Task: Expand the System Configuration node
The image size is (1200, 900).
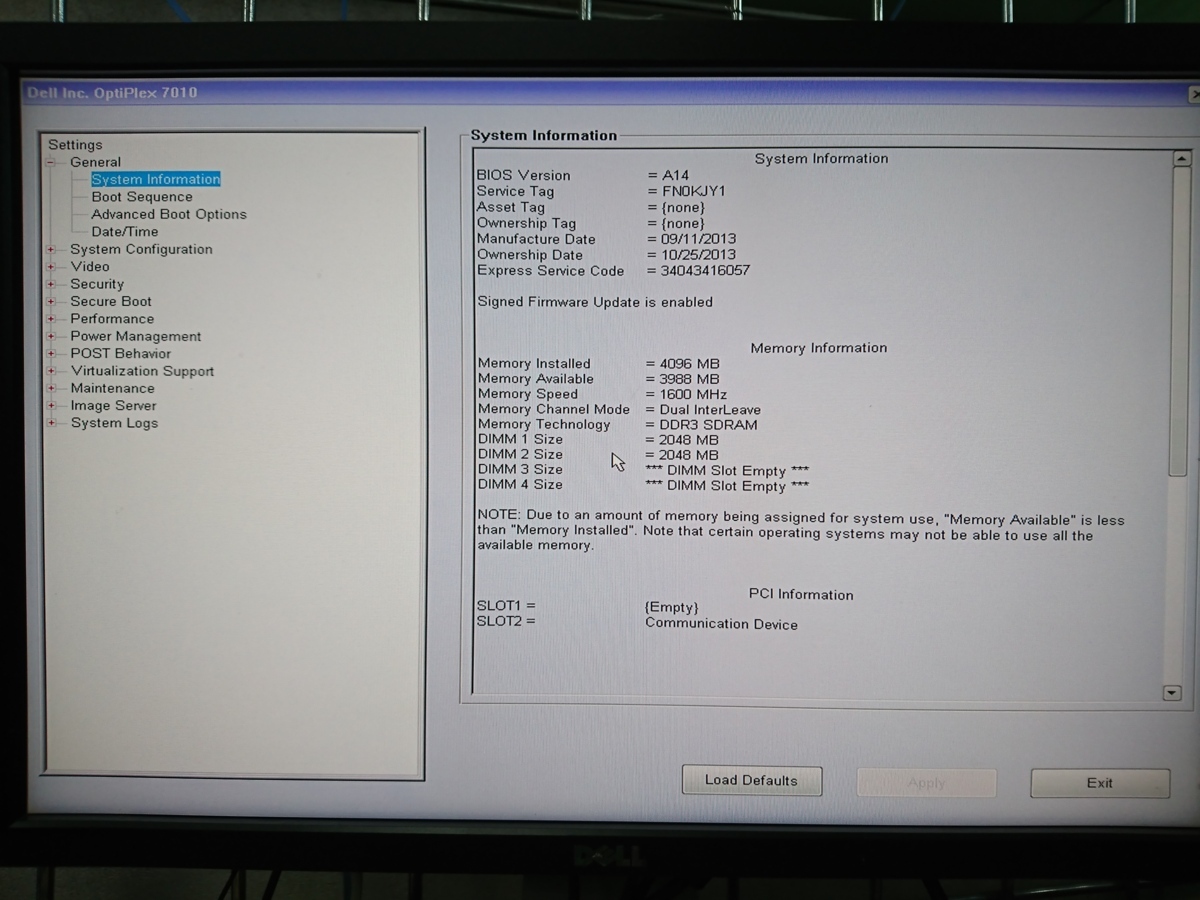Action: click(51, 250)
